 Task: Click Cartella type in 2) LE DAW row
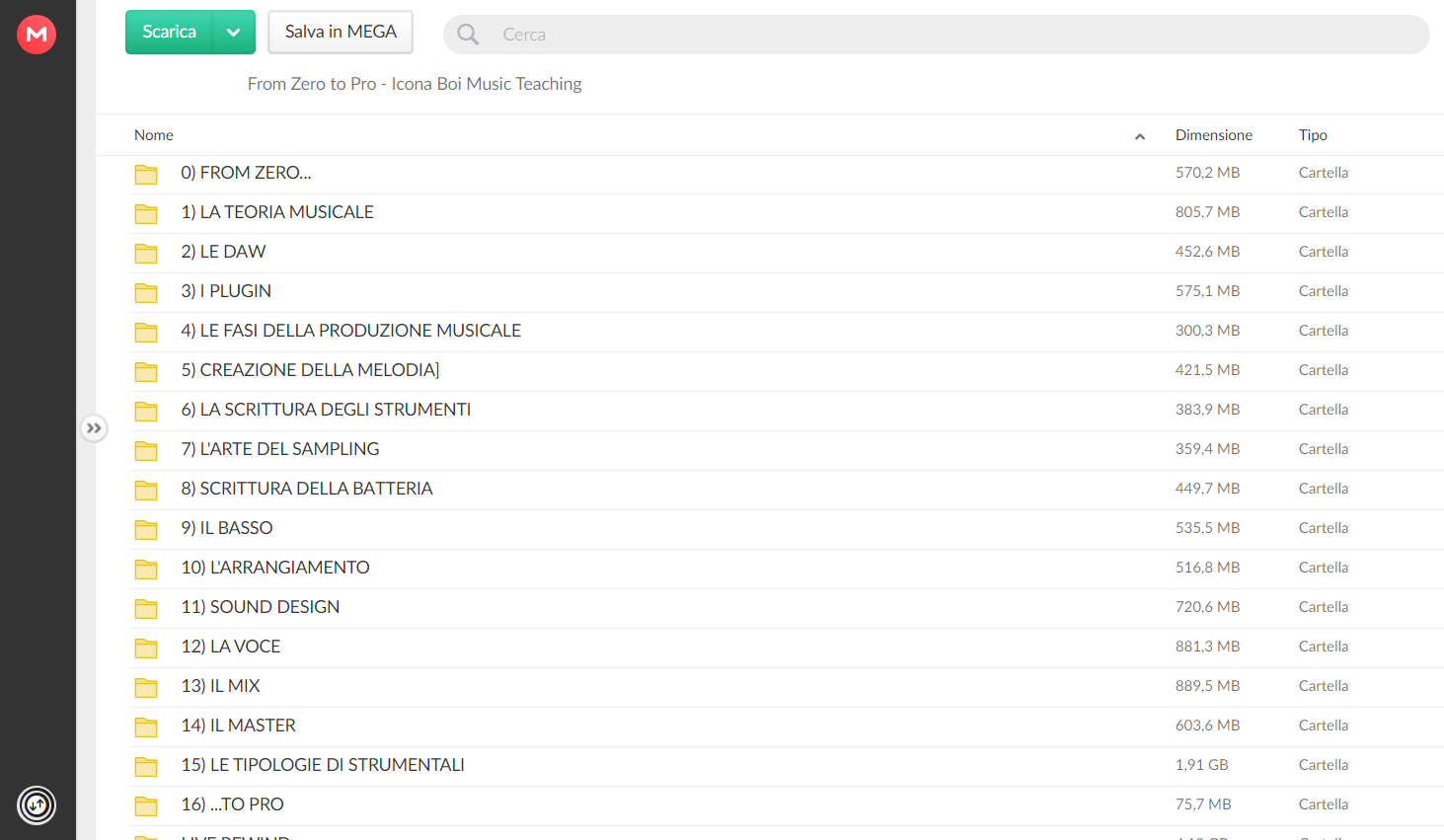click(1323, 252)
